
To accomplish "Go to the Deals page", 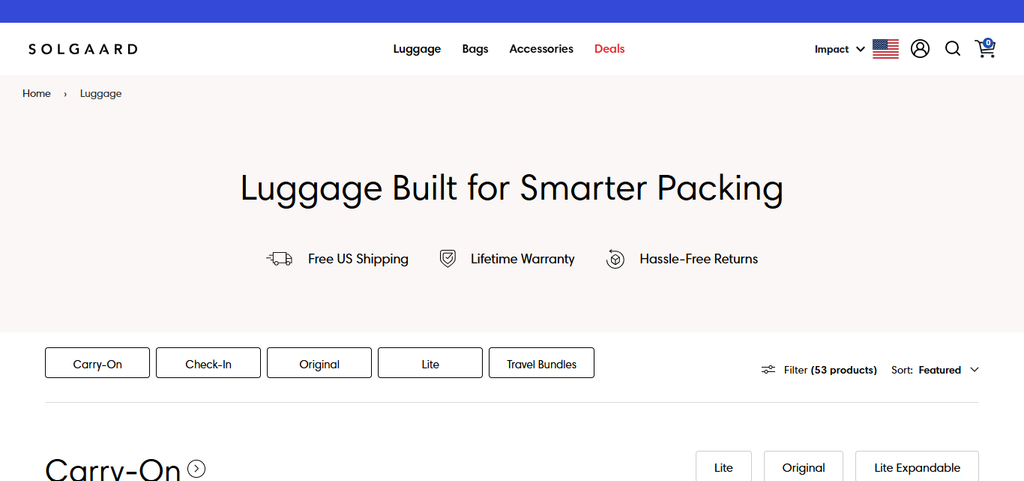I will (609, 49).
